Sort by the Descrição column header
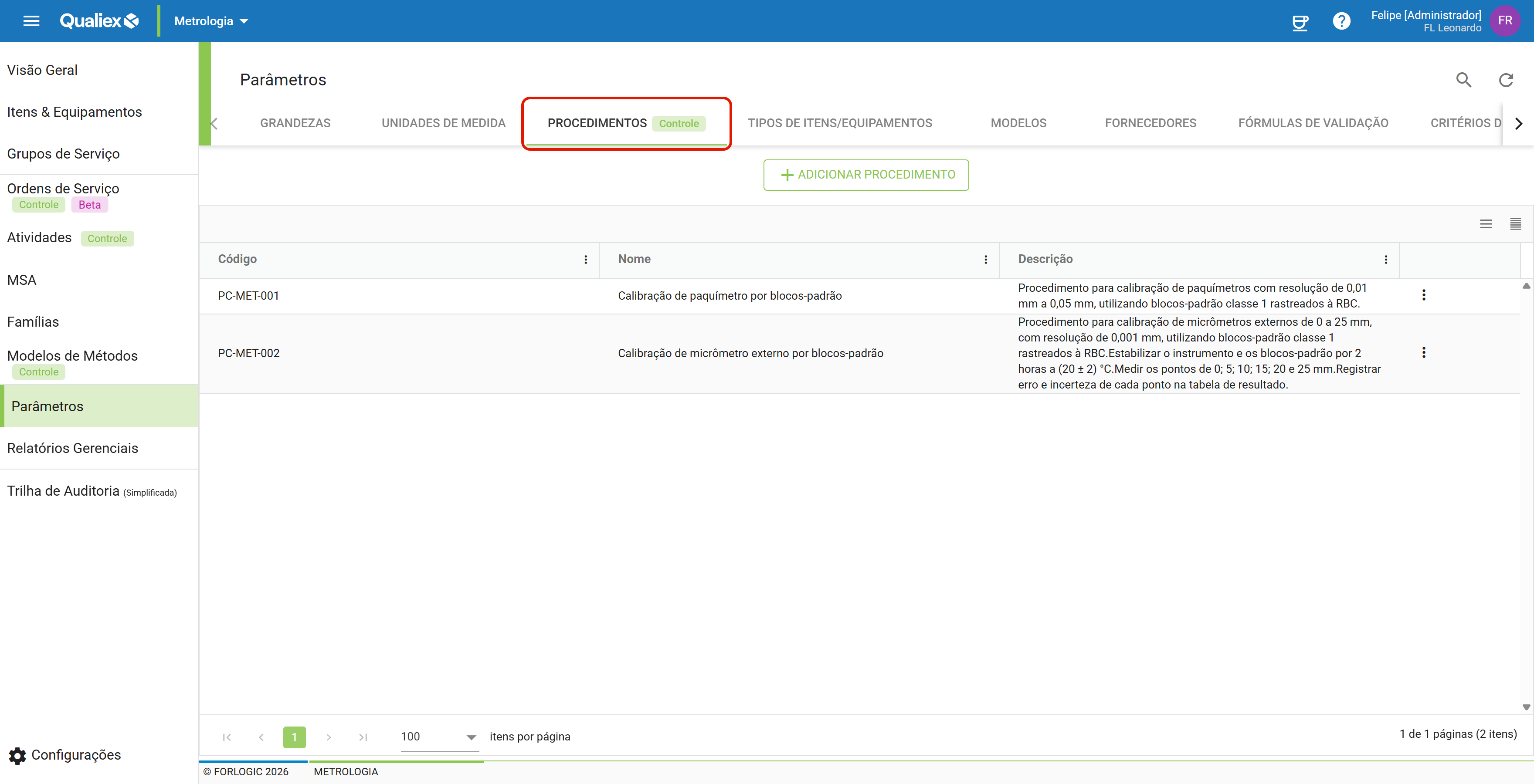Viewport: 1534px width, 784px height. 1045,259
